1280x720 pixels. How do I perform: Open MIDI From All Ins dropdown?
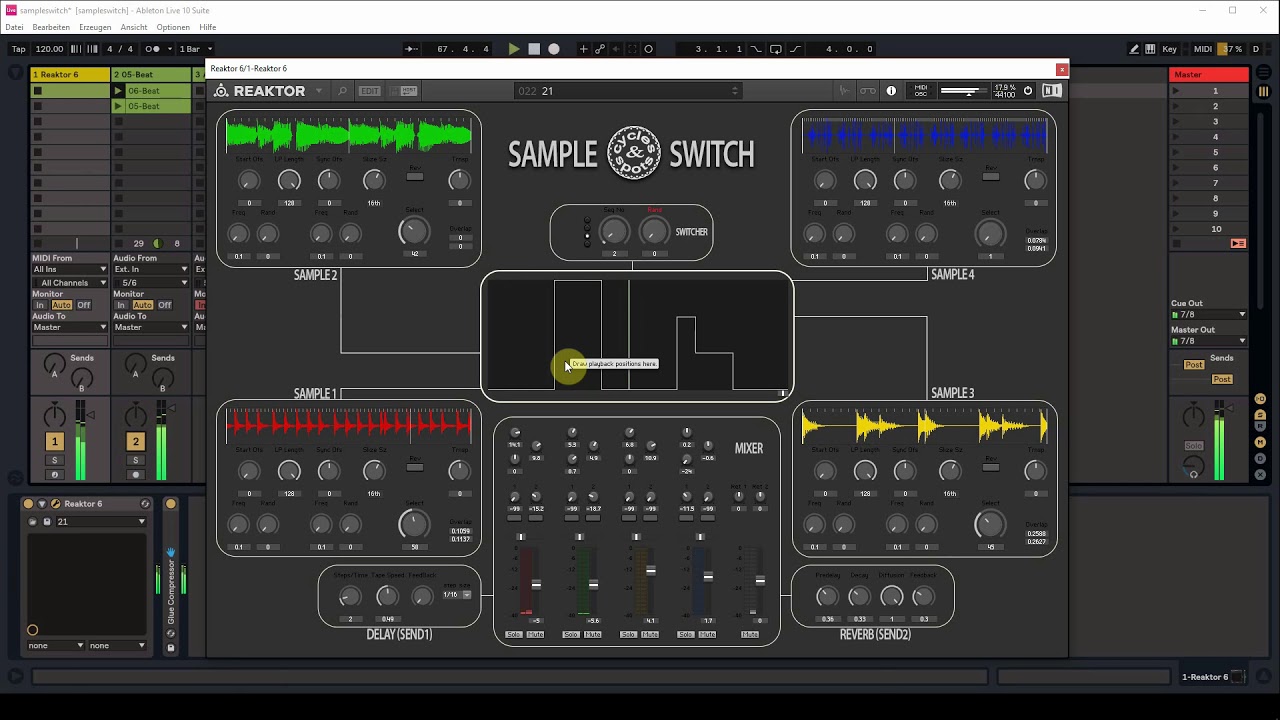click(69, 270)
